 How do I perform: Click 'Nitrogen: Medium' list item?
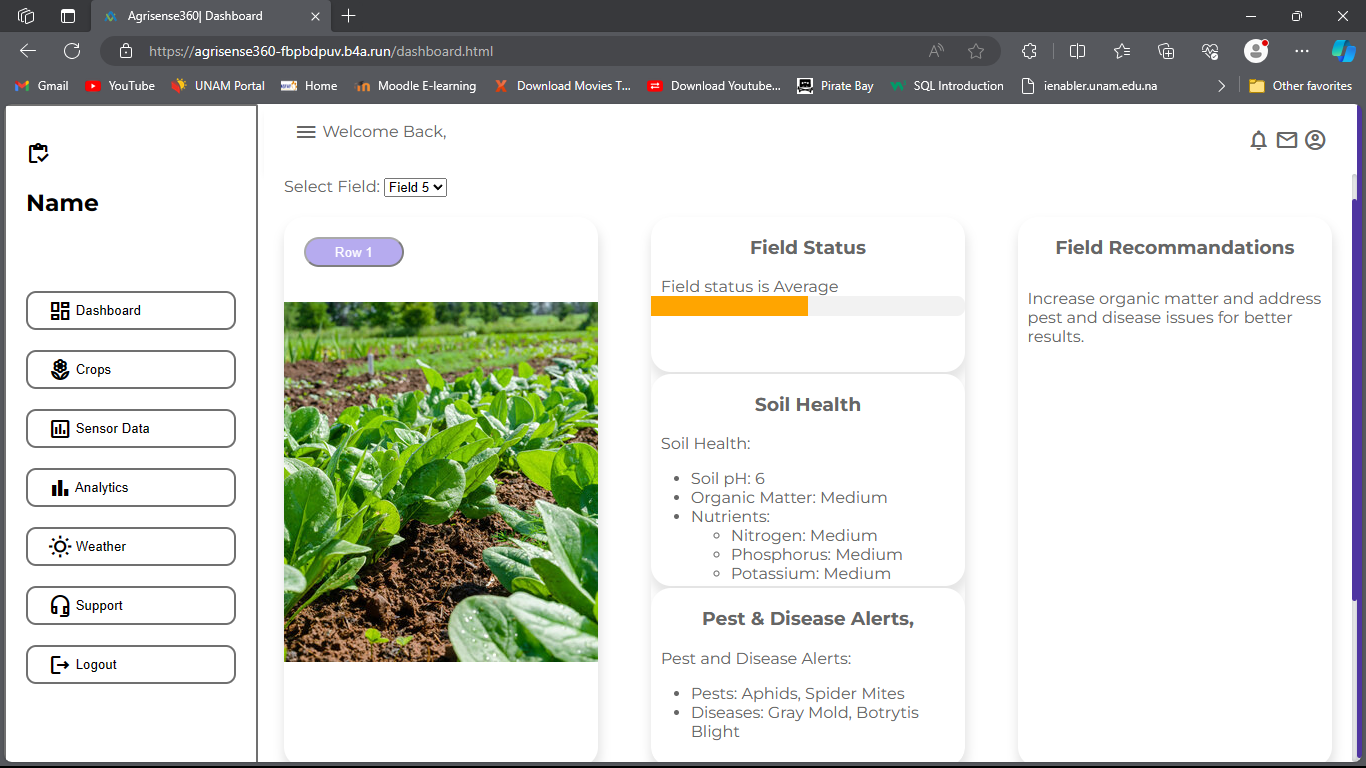(x=804, y=536)
